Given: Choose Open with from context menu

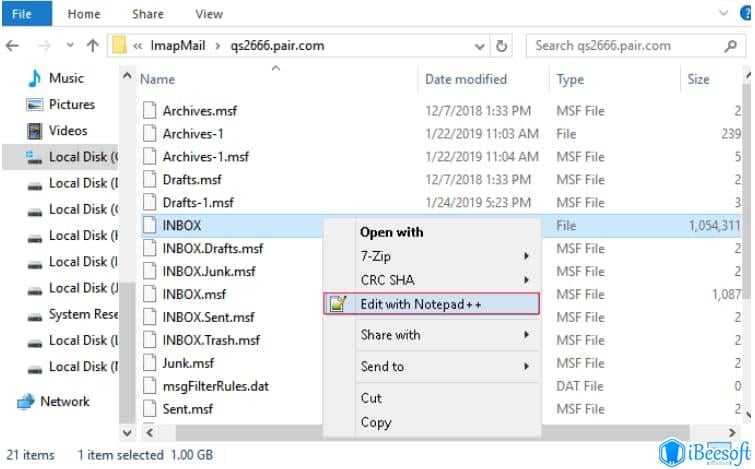Looking at the screenshot, I should [x=391, y=232].
